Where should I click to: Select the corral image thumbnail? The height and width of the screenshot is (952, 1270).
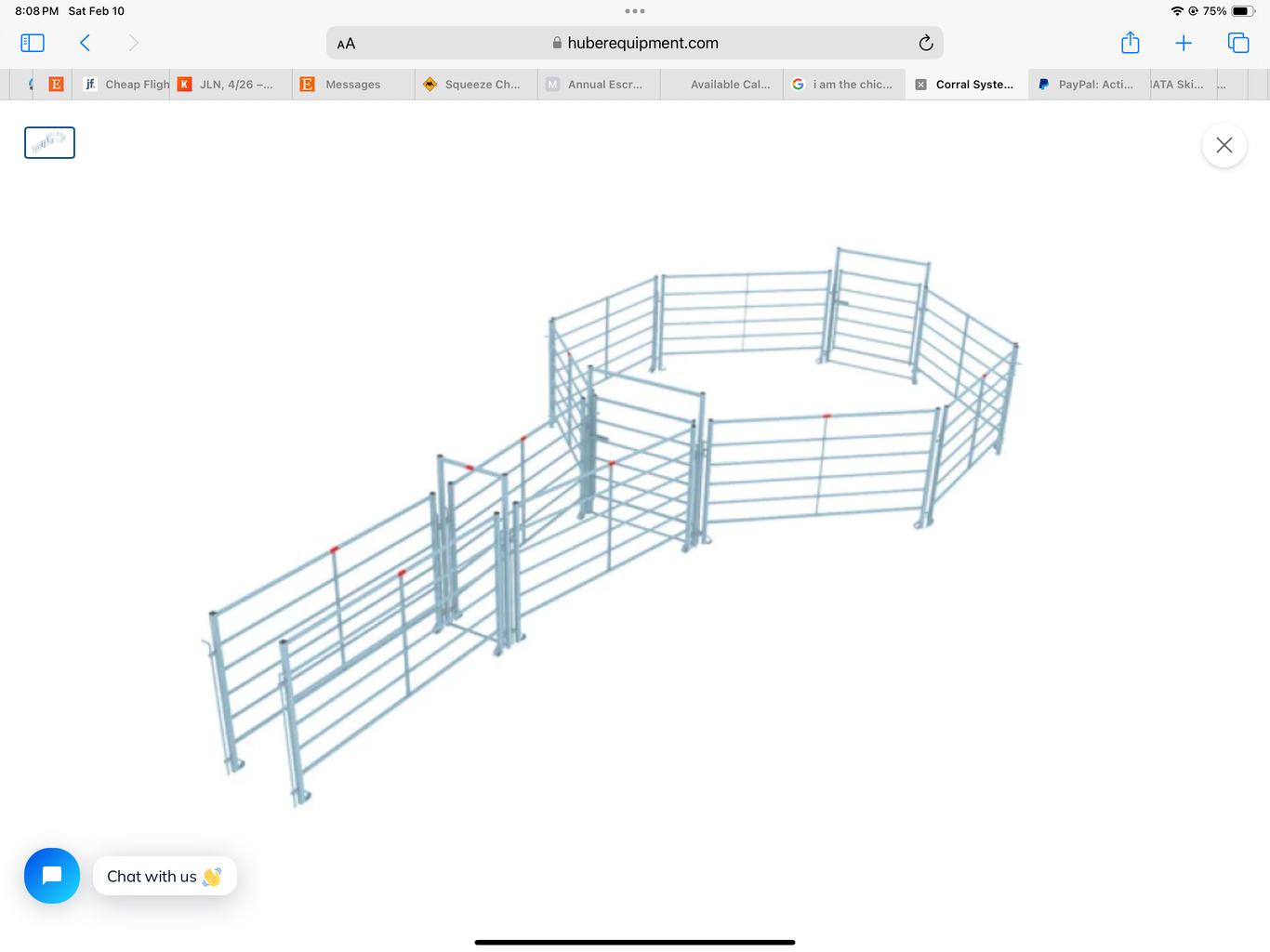pyautogui.click(x=49, y=142)
